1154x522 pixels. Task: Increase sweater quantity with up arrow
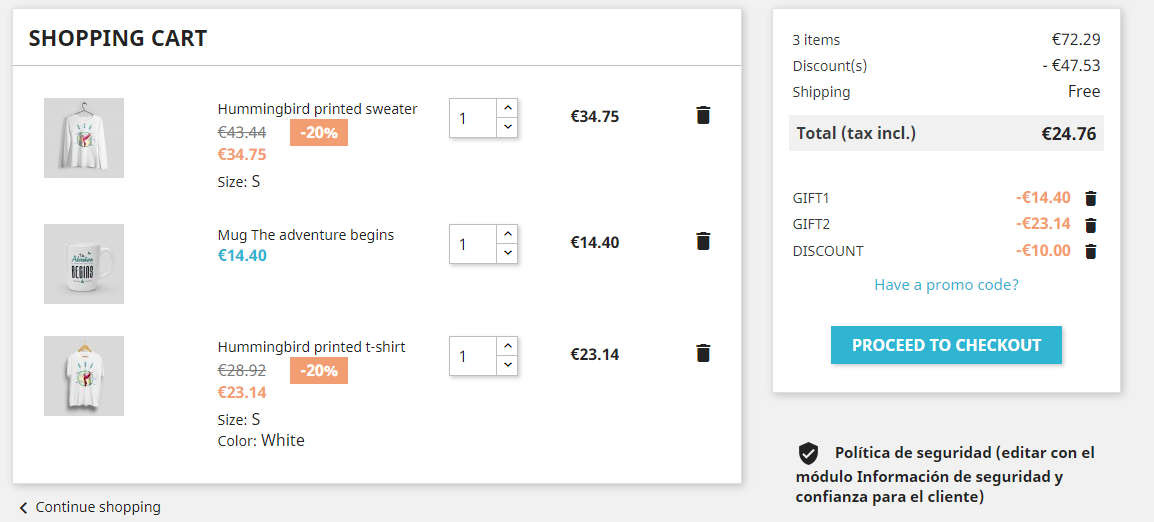pos(508,107)
